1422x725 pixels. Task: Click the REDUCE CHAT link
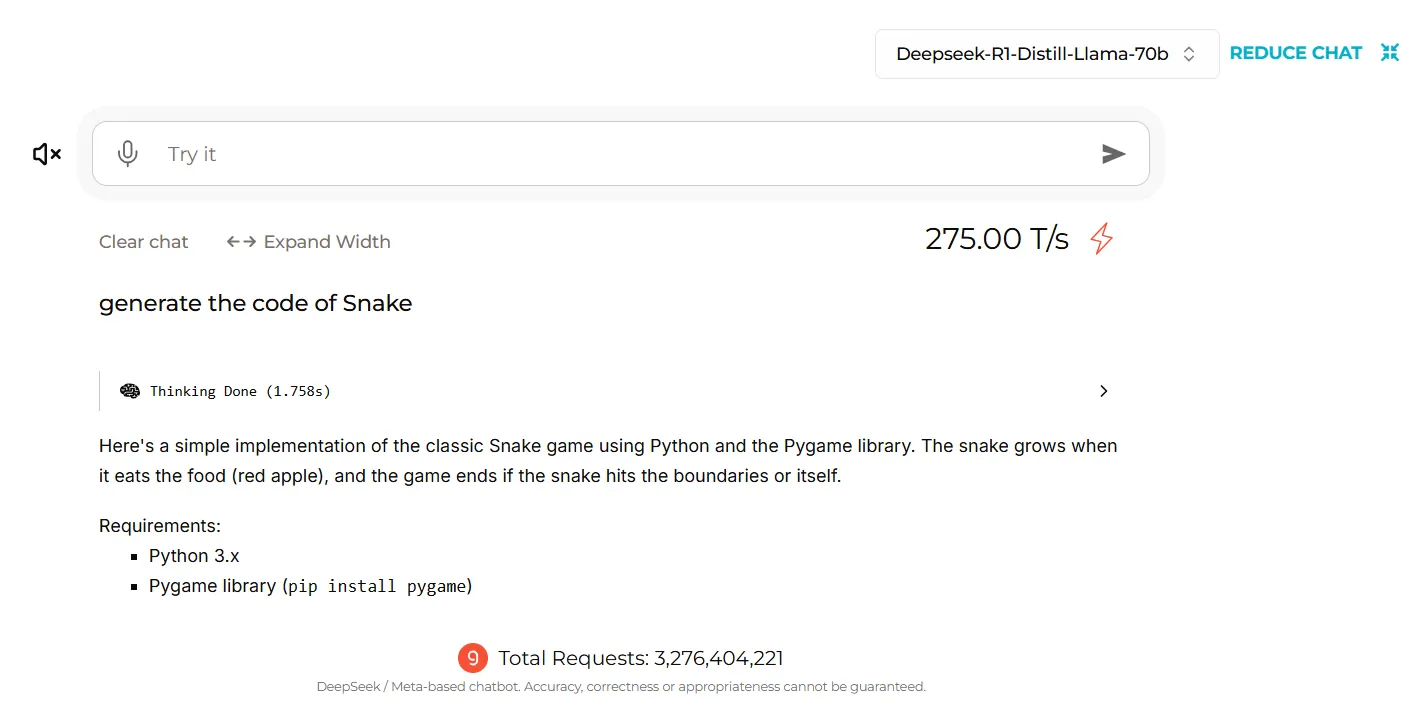(1295, 53)
